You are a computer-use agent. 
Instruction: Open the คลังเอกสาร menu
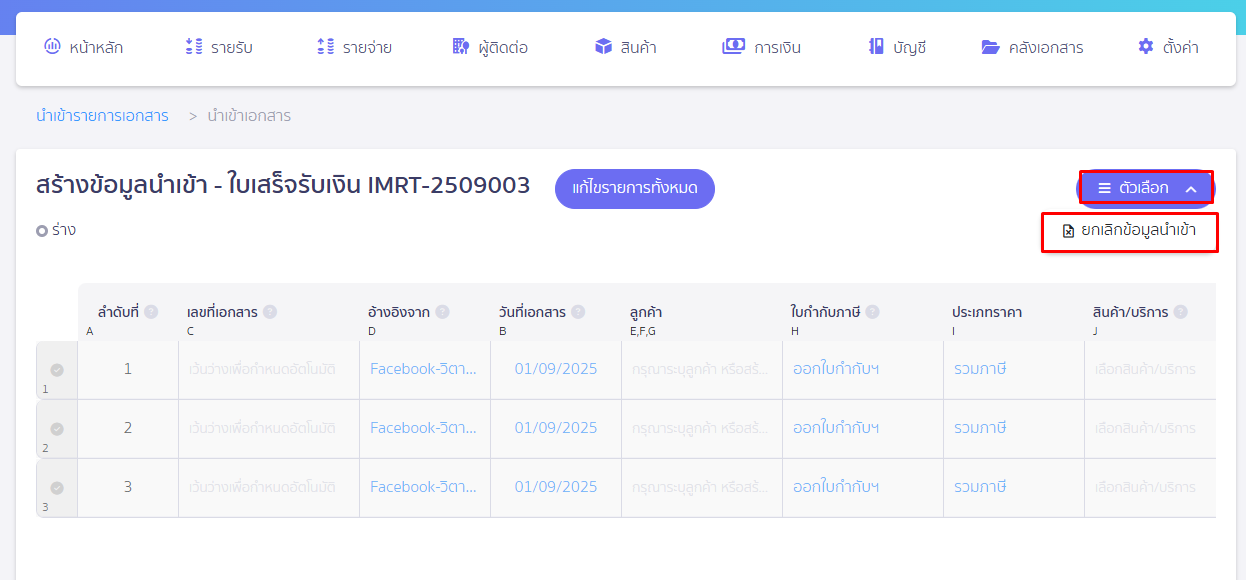pyautogui.click(x=1032, y=47)
